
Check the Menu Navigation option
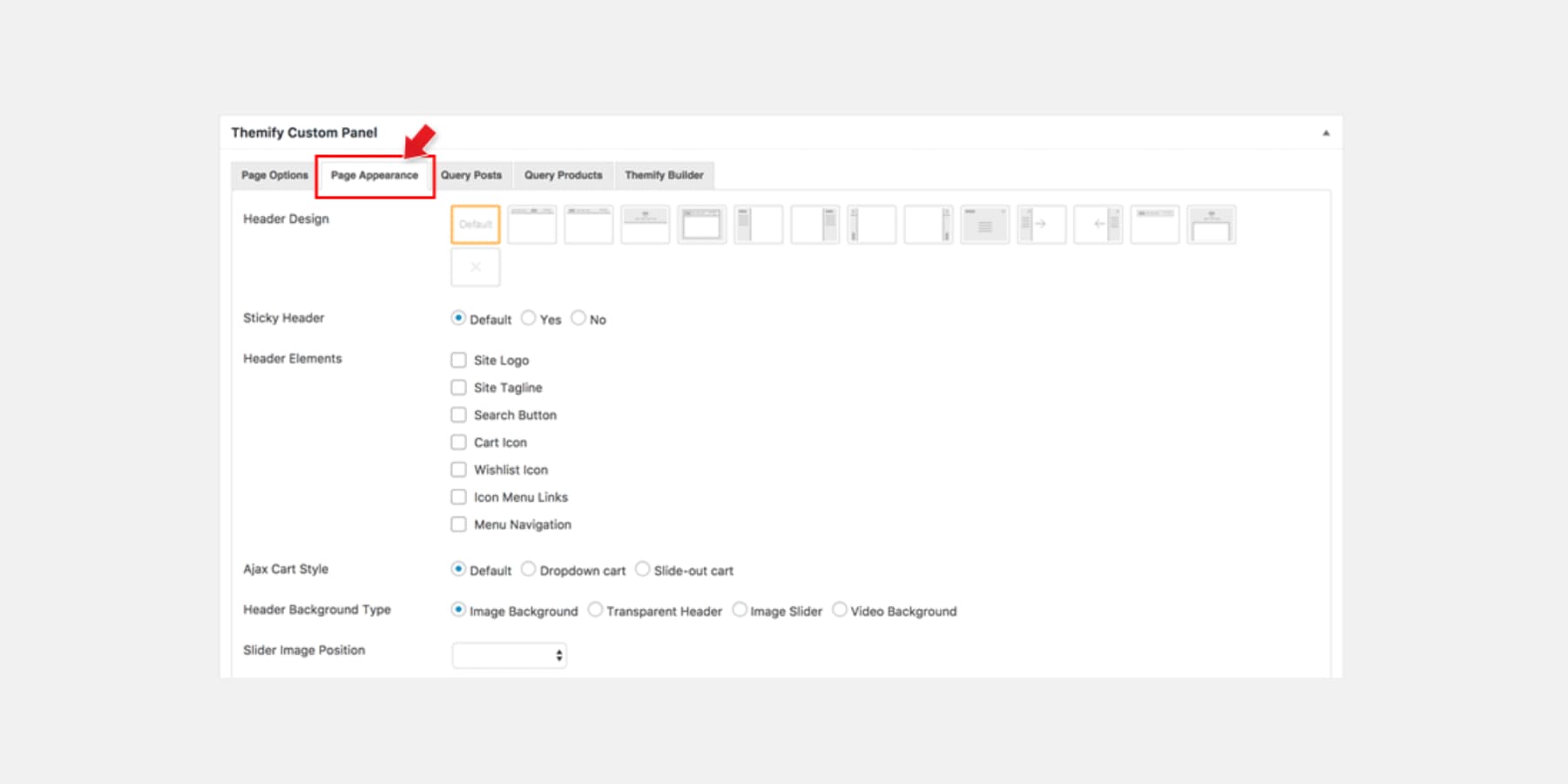(x=458, y=524)
